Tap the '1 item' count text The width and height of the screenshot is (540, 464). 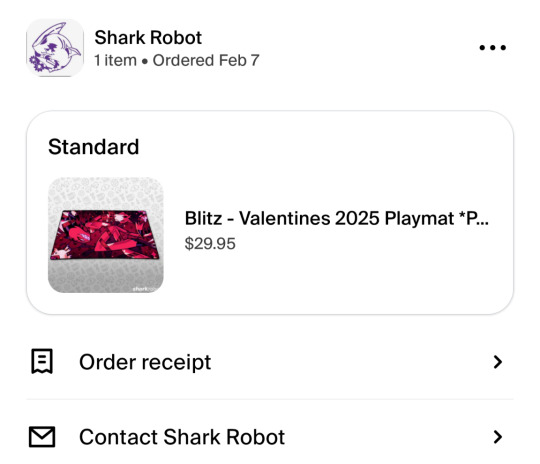pos(115,60)
